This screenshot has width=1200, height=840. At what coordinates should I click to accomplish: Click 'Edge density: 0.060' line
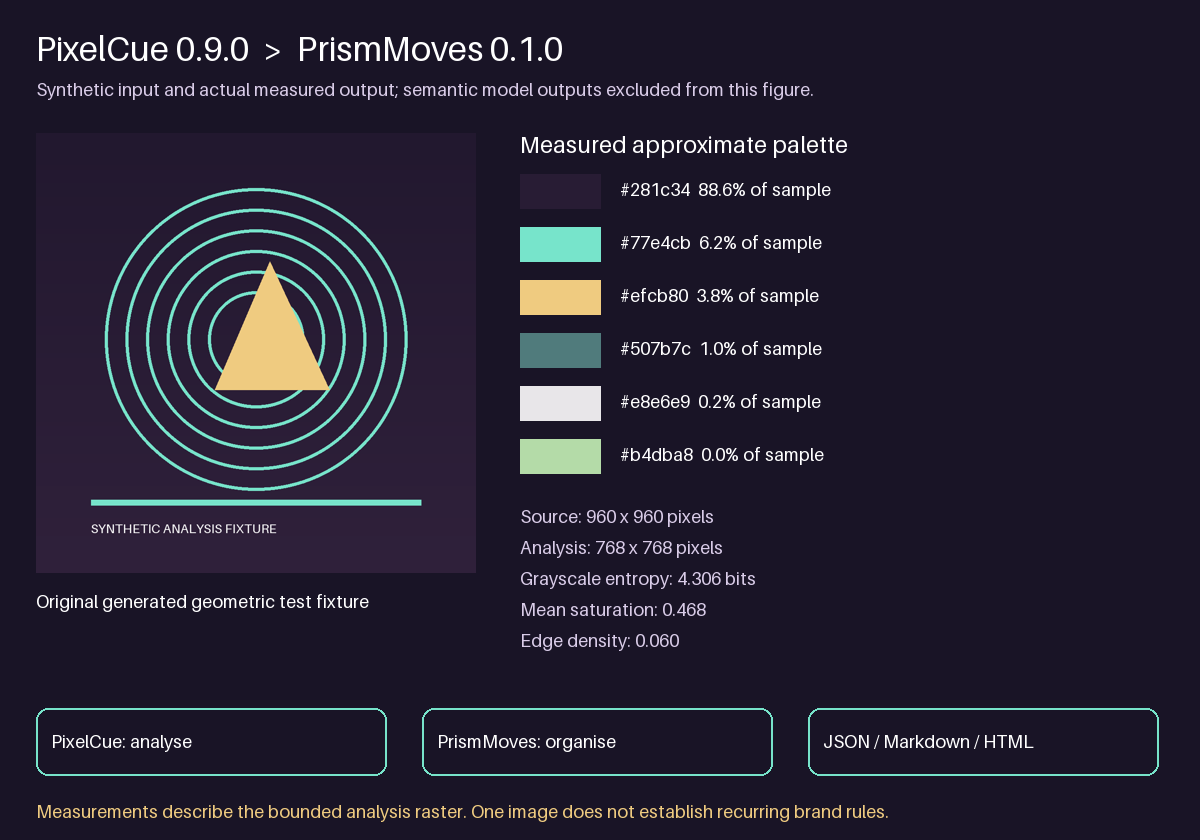600,641
